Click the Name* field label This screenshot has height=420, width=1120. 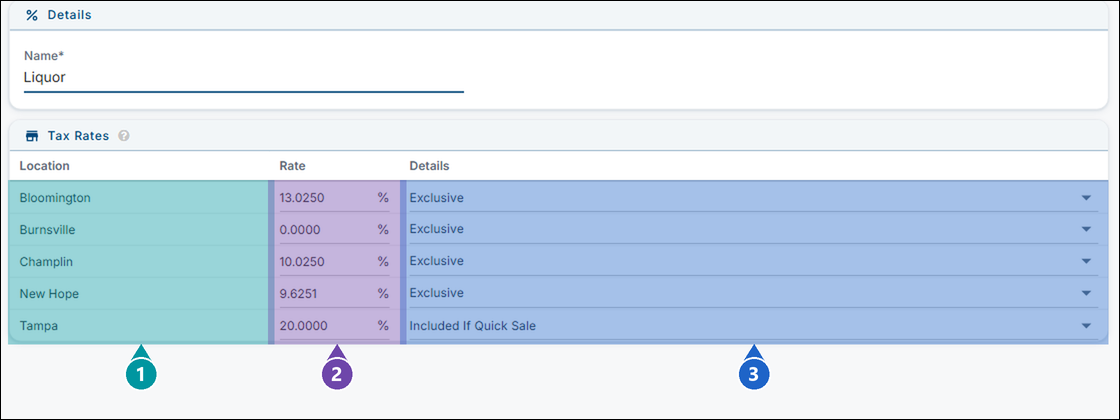tap(44, 56)
